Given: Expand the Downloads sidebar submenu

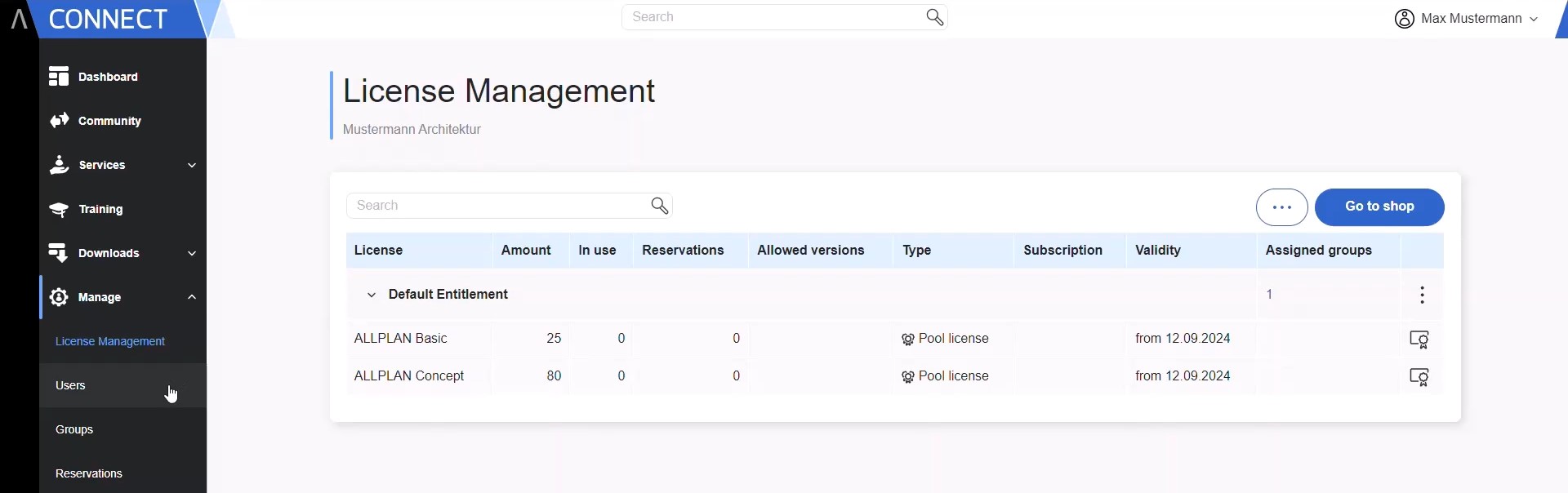Looking at the screenshot, I should [x=192, y=254].
